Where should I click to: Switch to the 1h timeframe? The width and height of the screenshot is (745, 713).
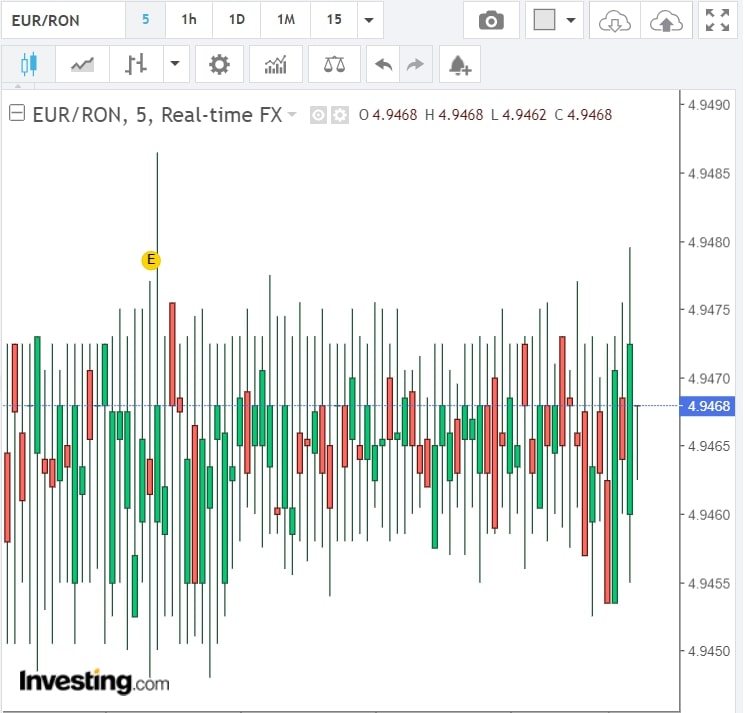[188, 20]
